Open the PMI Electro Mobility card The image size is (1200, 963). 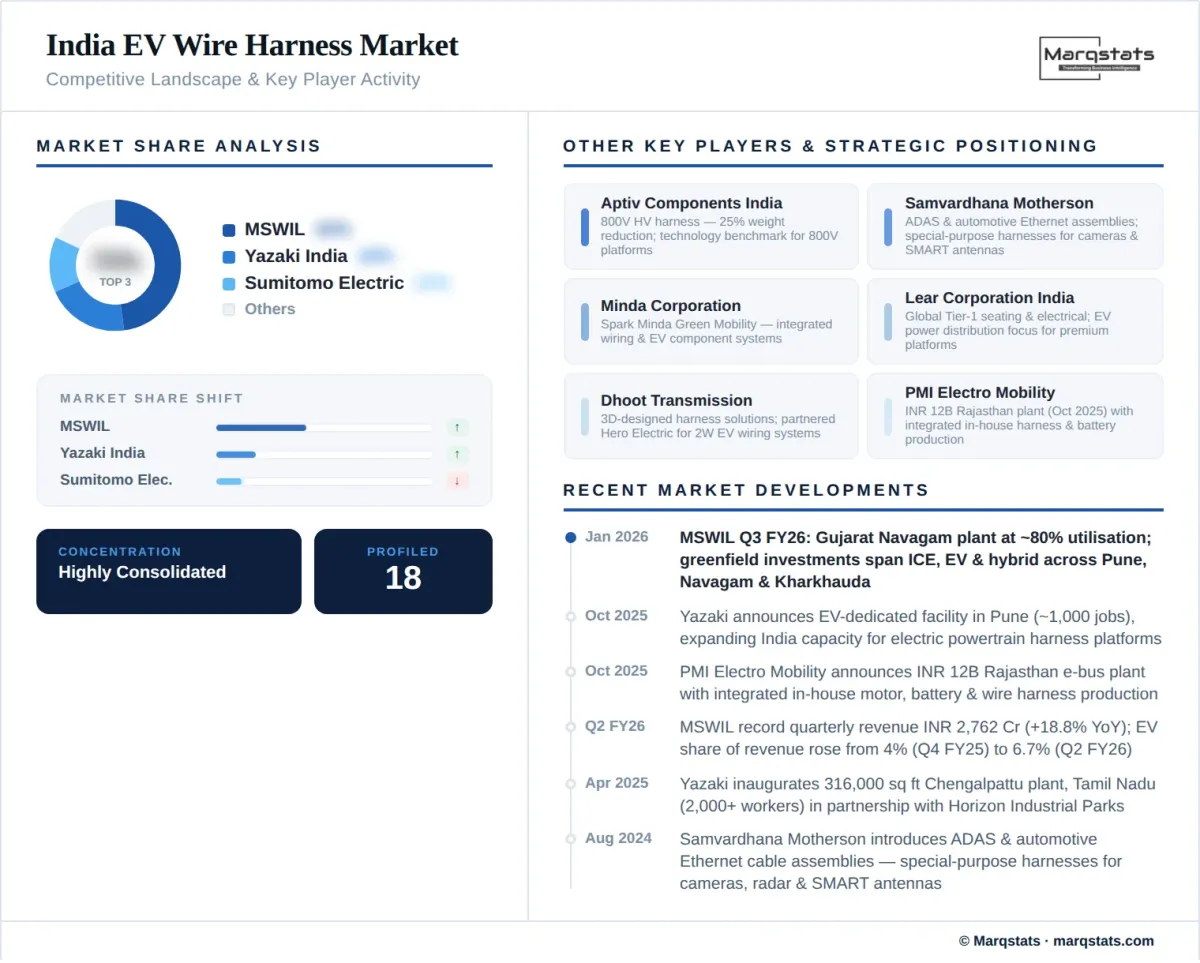[x=1015, y=416]
